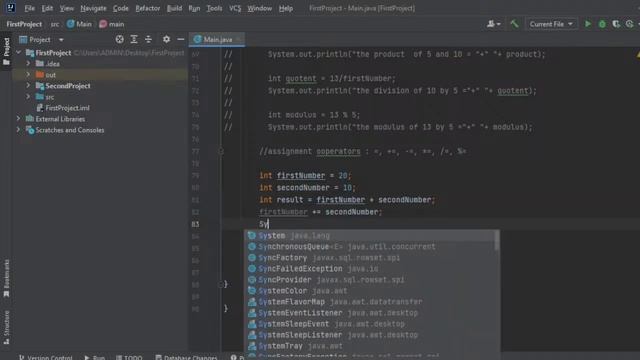Open Database Changes tool window
Screen dimensions: 640x360
click(x=186, y=357)
